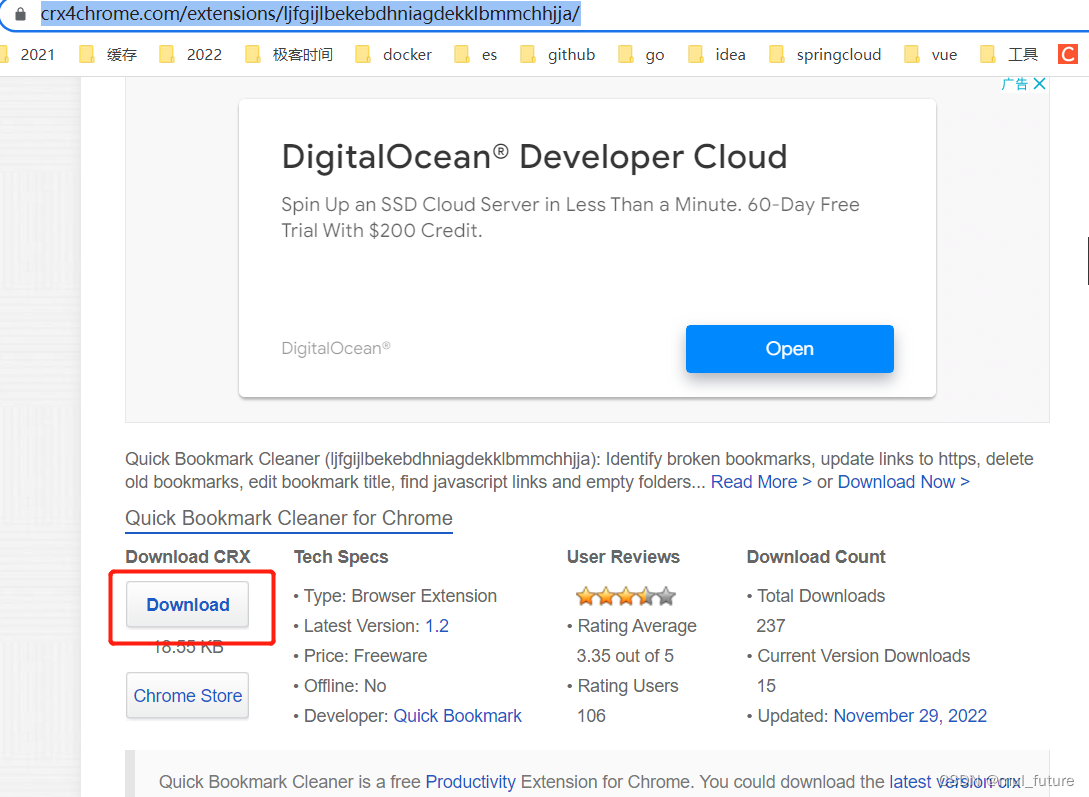The image size is (1089, 797).
Task: Click the DigitalOcean Developer Cloud ad title
Action: click(534, 157)
